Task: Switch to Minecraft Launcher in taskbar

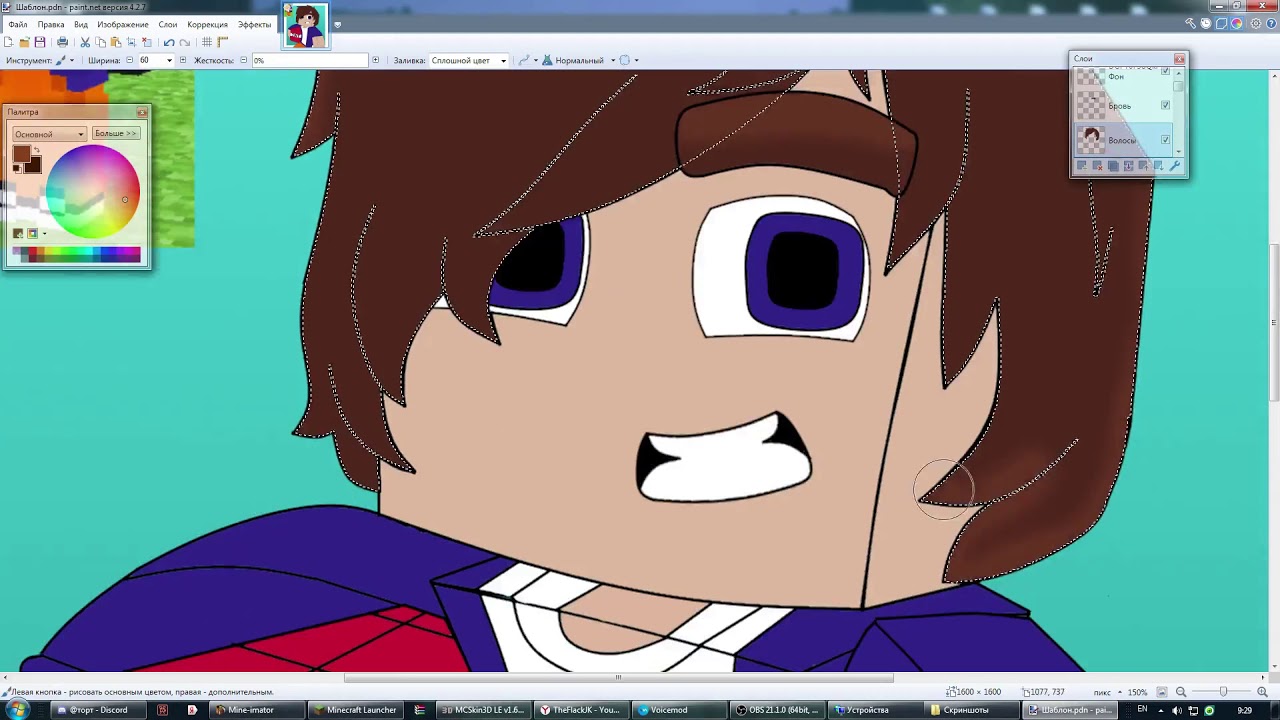Action: tap(354, 710)
